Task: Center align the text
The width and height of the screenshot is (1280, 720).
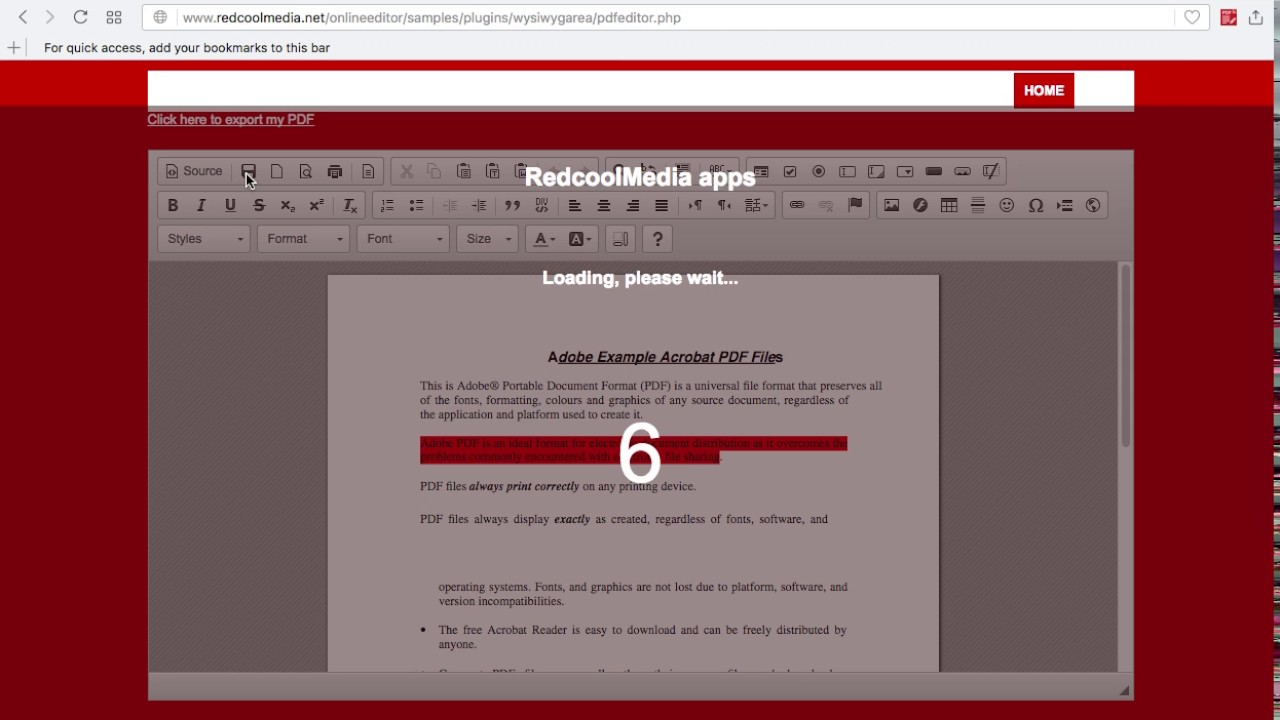Action: click(603, 205)
